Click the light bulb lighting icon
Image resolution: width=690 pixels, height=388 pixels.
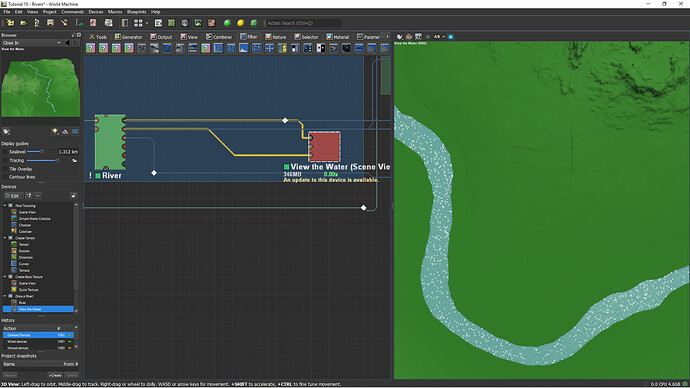[55, 132]
